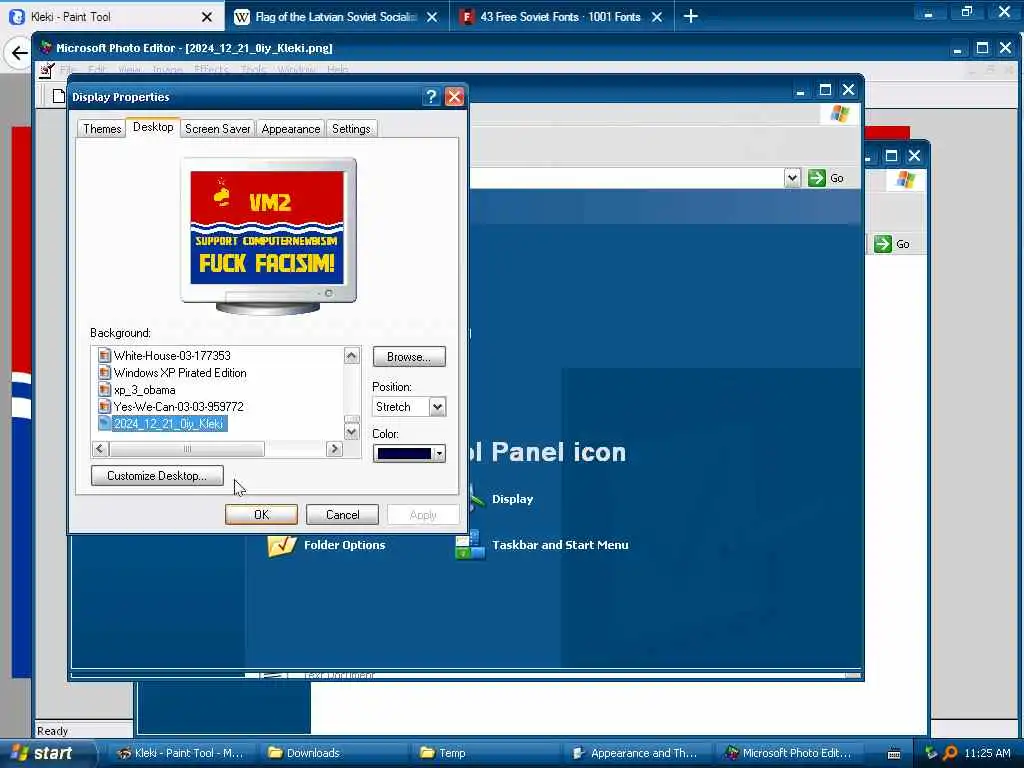Close the Display Properties dialog
The width and height of the screenshot is (1024, 768).
coord(455,97)
